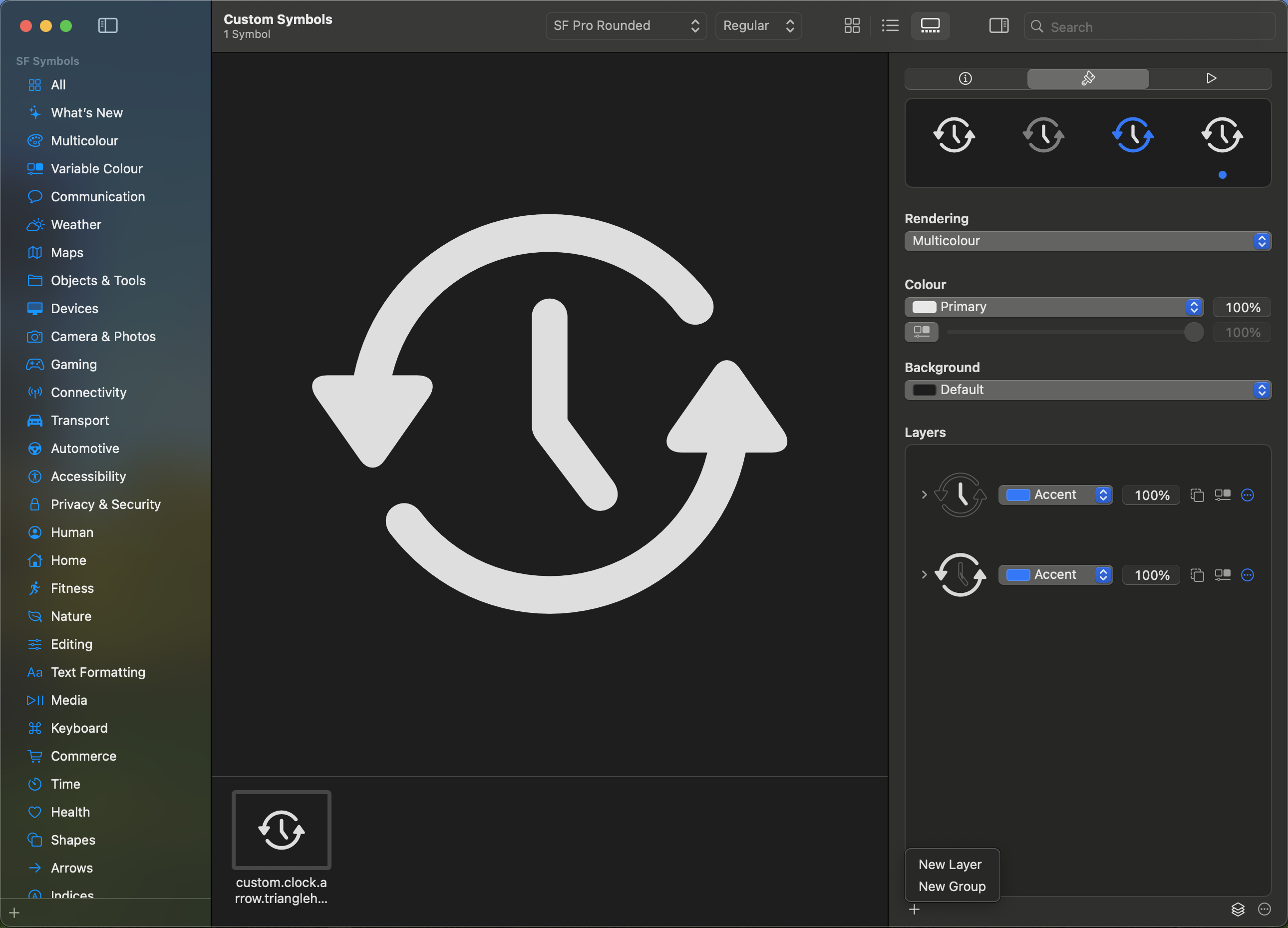Viewport: 1288px width, 928px height.
Task: Toggle variable colour button under Colour
Action: pyautogui.click(x=921, y=332)
